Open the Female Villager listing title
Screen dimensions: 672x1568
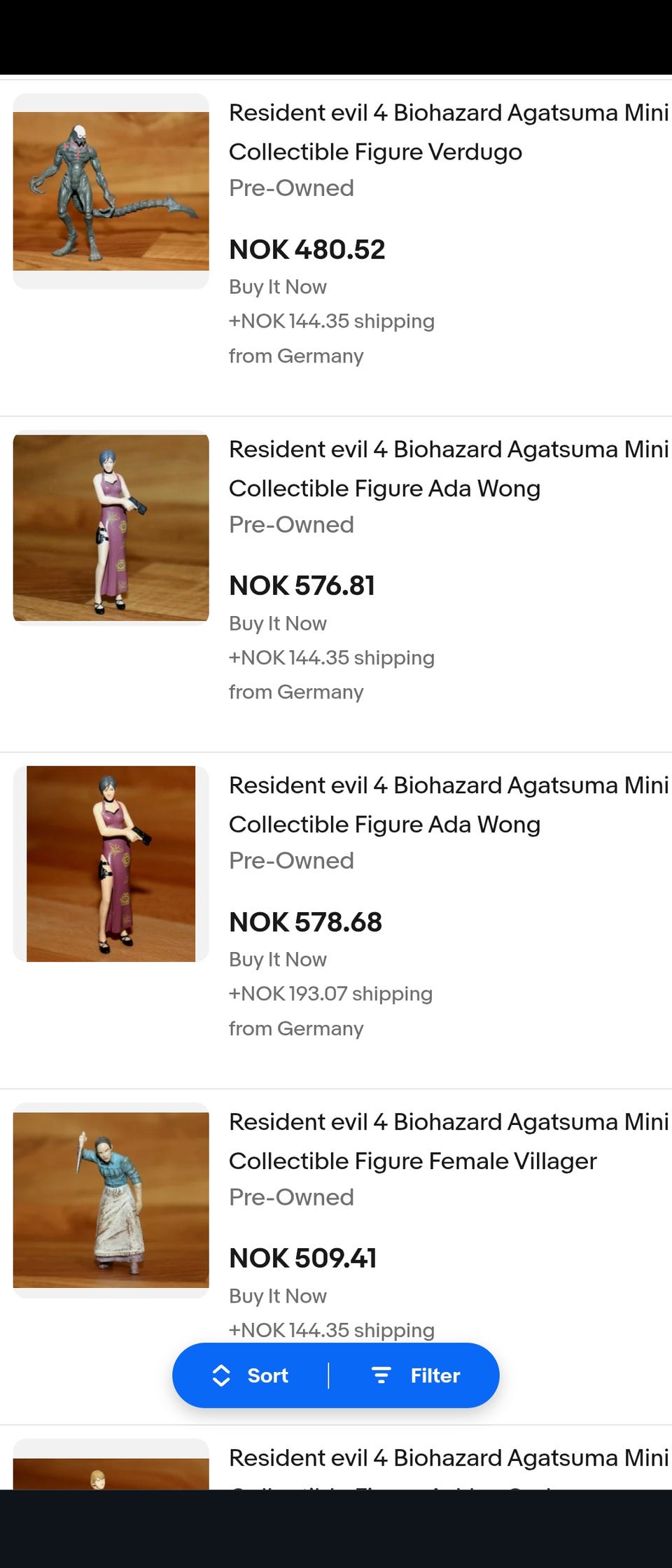[448, 1142]
